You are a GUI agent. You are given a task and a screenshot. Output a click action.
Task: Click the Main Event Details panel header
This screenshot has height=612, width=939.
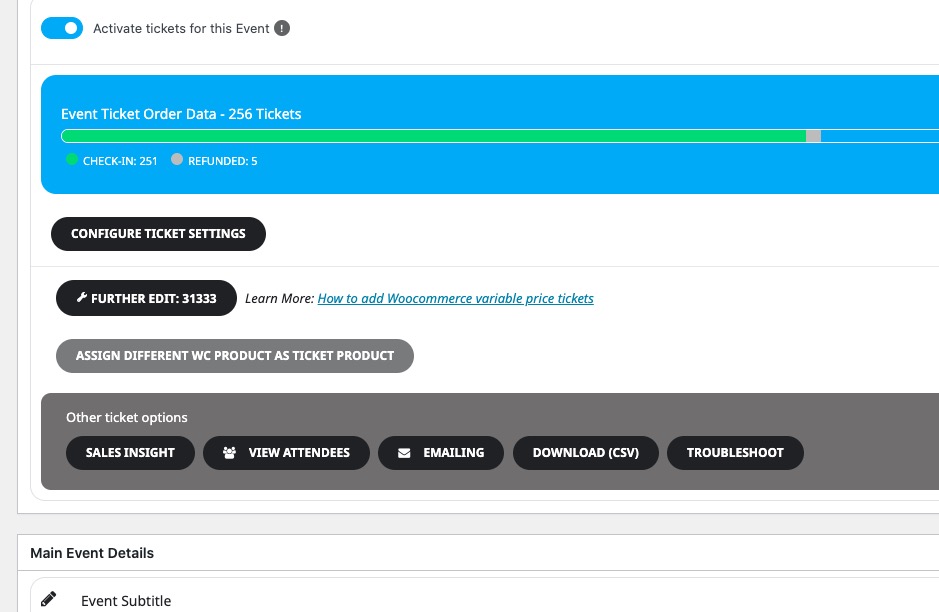(x=478, y=553)
